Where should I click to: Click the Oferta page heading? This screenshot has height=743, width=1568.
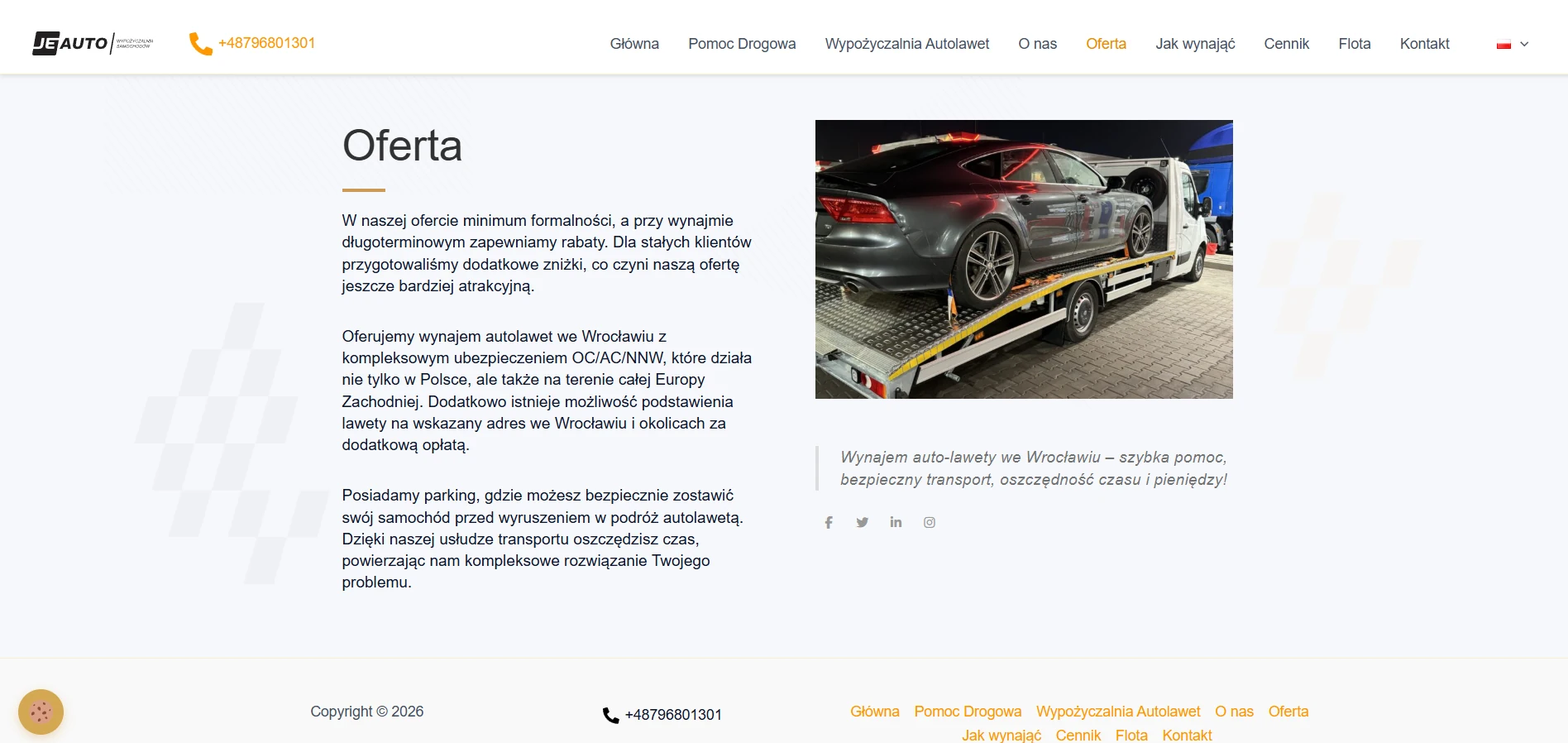click(402, 146)
